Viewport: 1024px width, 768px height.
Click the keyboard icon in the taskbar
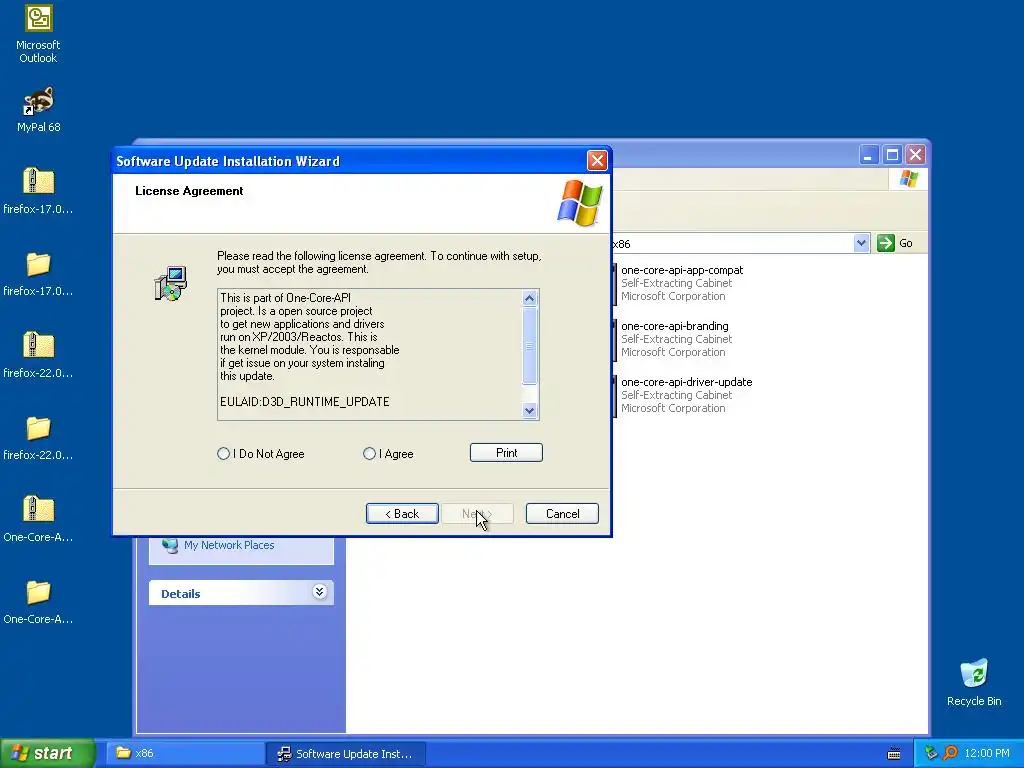(894, 754)
